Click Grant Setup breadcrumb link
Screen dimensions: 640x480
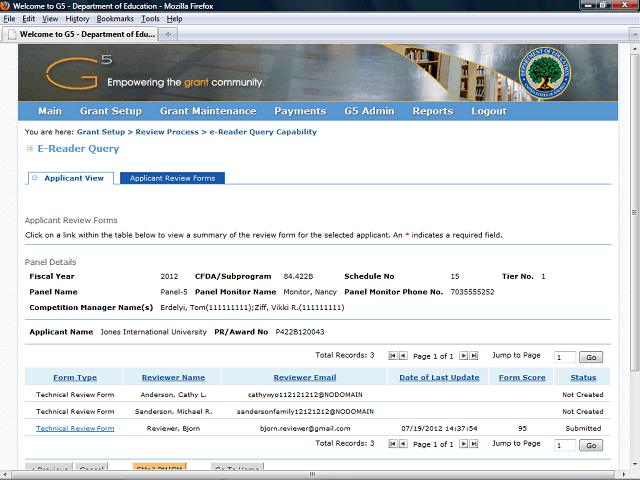(101, 132)
